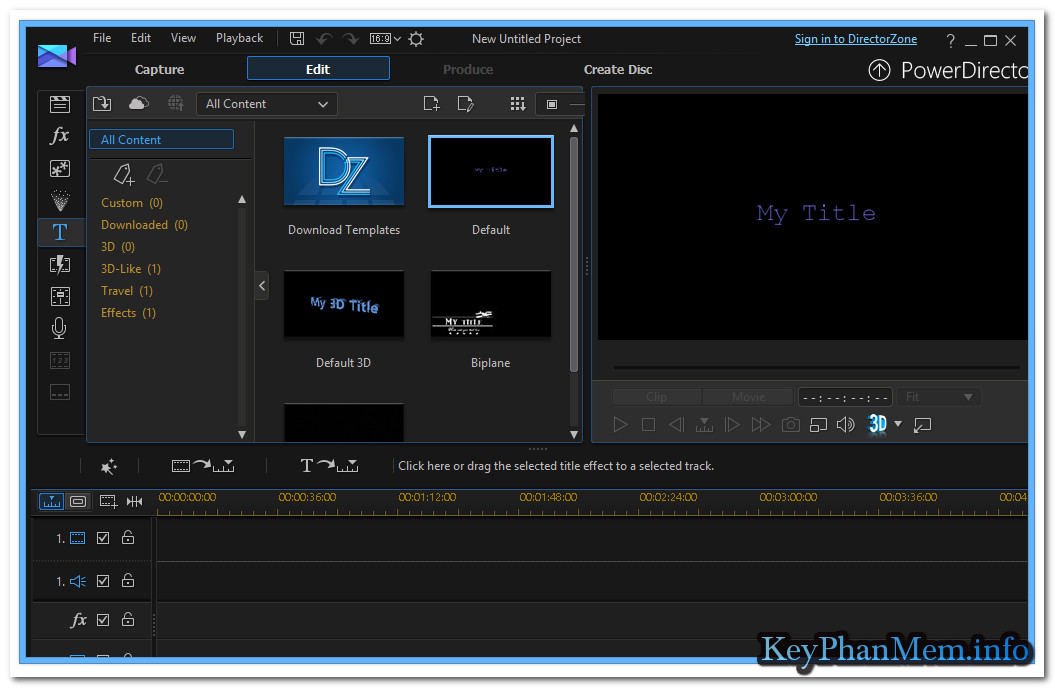The width and height of the screenshot is (1055, 688).
Task: Select the All Content tag
Action: pos(161,139)
